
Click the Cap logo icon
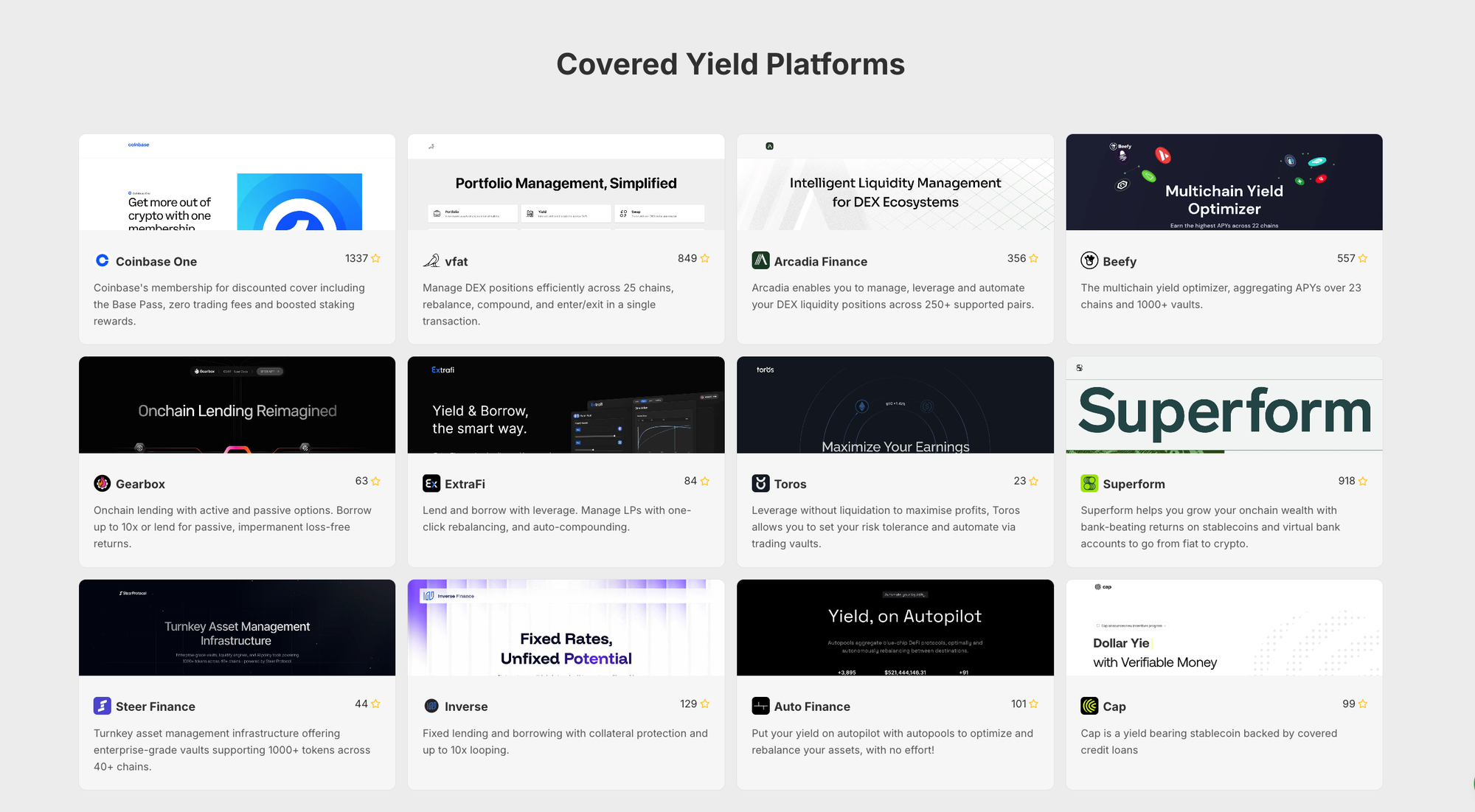[x=1089, y=706]
